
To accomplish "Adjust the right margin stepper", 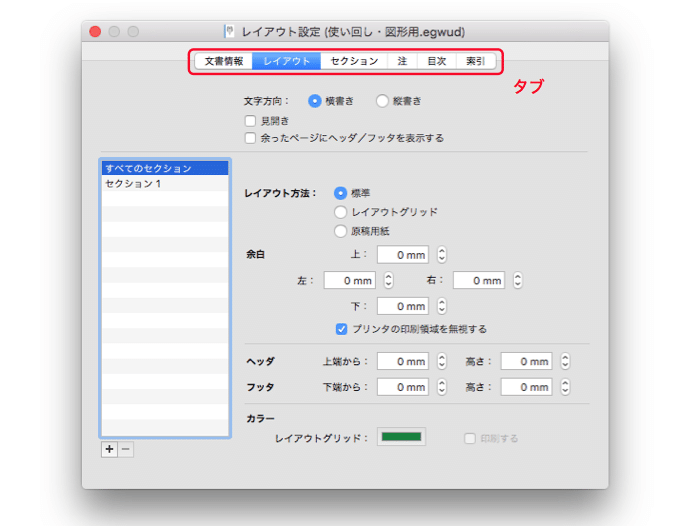I will [x=518, y=280].
